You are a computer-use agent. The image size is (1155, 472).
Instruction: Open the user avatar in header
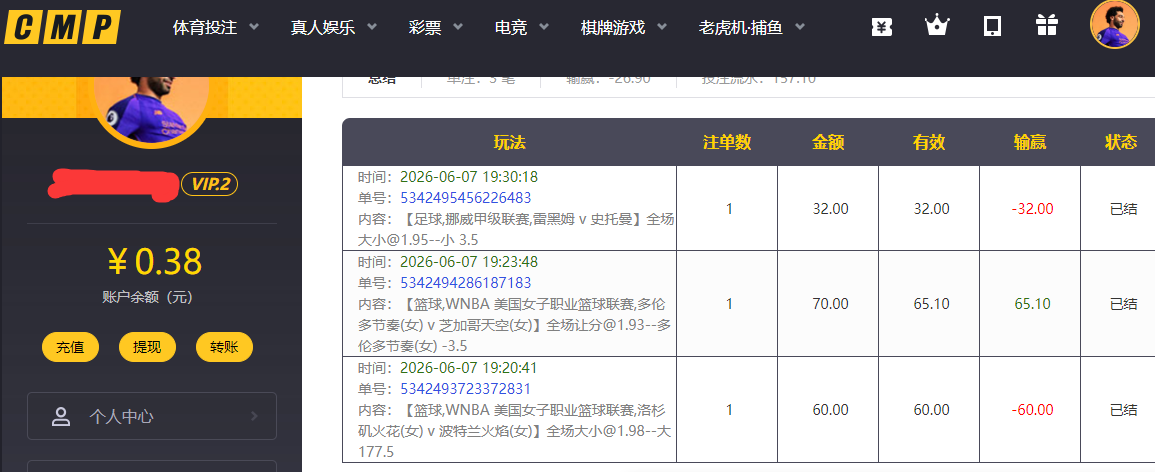(x=1114, y=25)
